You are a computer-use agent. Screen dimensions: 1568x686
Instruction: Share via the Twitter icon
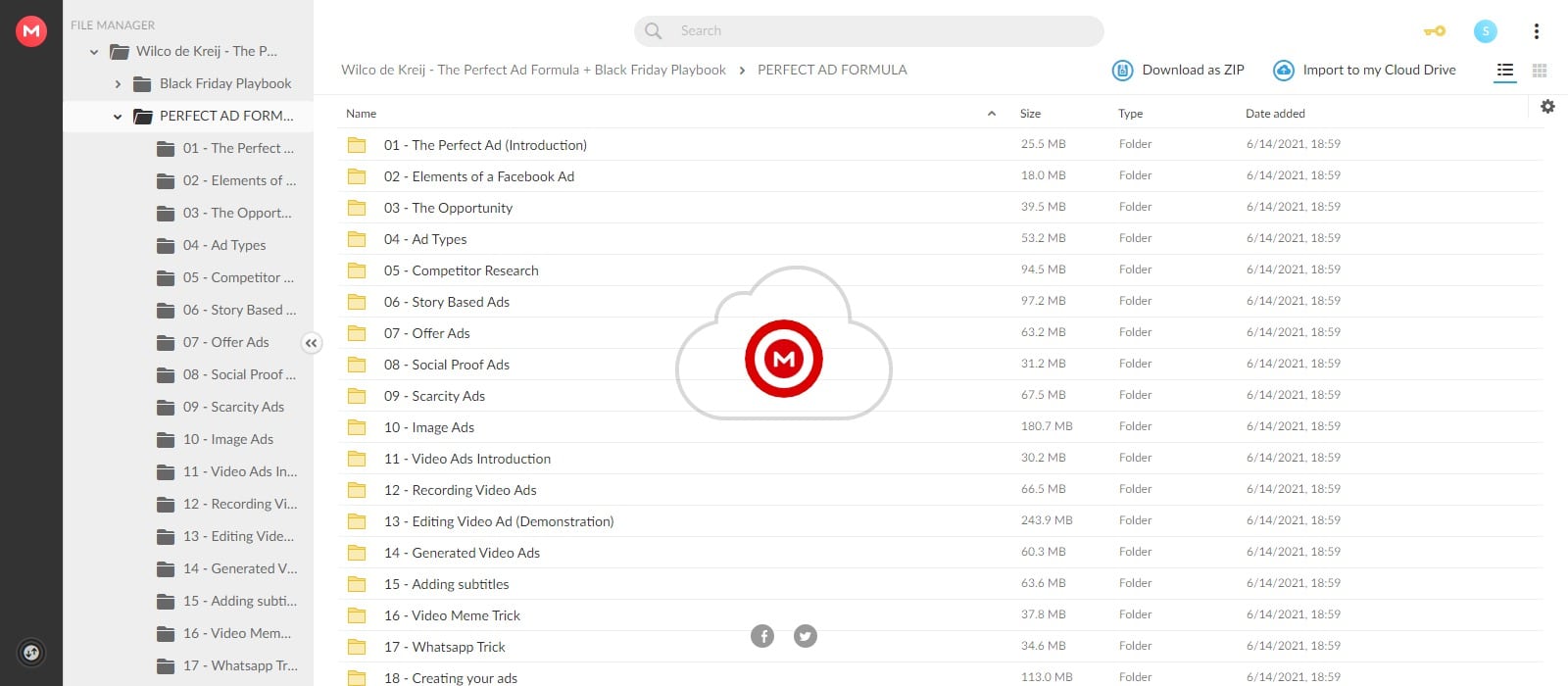click(806, 636)
